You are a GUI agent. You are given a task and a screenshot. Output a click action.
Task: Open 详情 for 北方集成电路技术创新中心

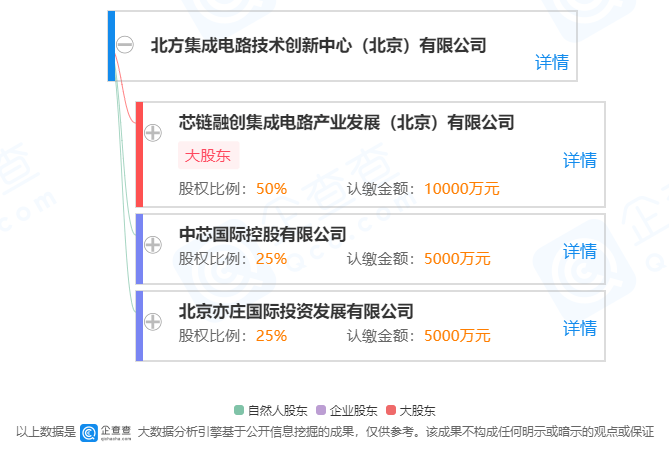(551, 63)
